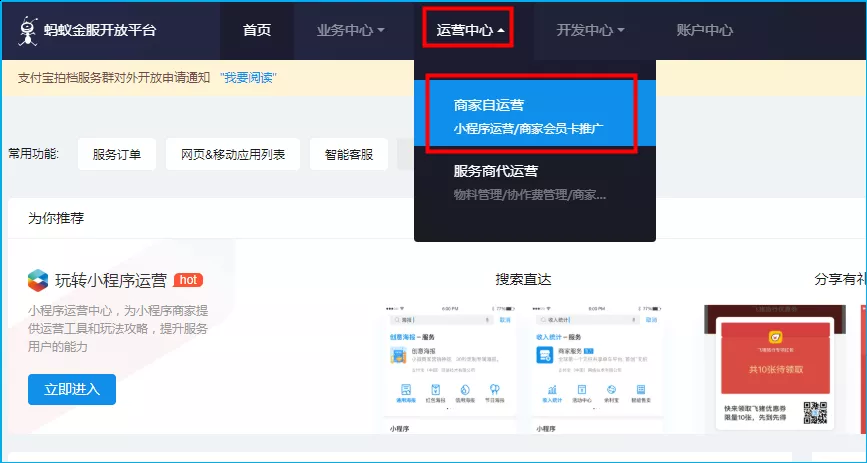Click the 创意海报 service icon
867x463 pixels.
[398, 355]
